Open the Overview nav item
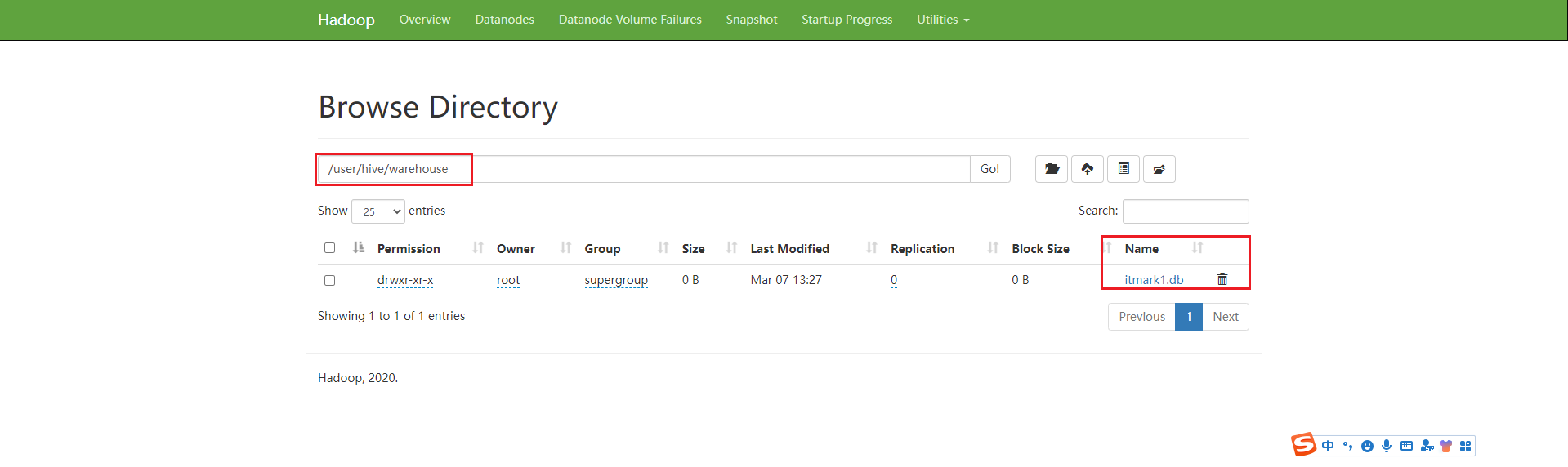1568x467 pixels. (425, 20)
